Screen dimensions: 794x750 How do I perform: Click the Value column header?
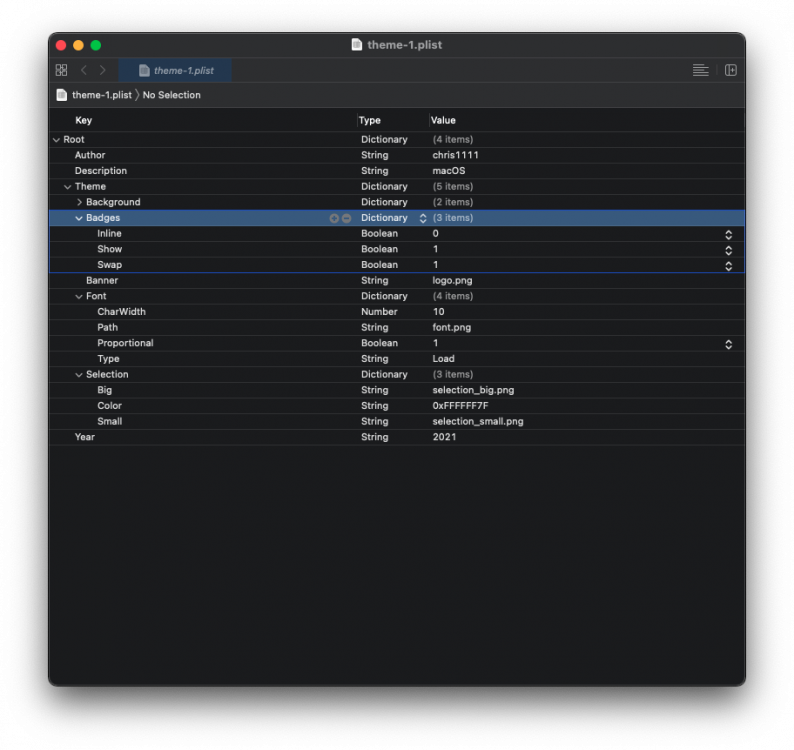(x=443, y=120)
